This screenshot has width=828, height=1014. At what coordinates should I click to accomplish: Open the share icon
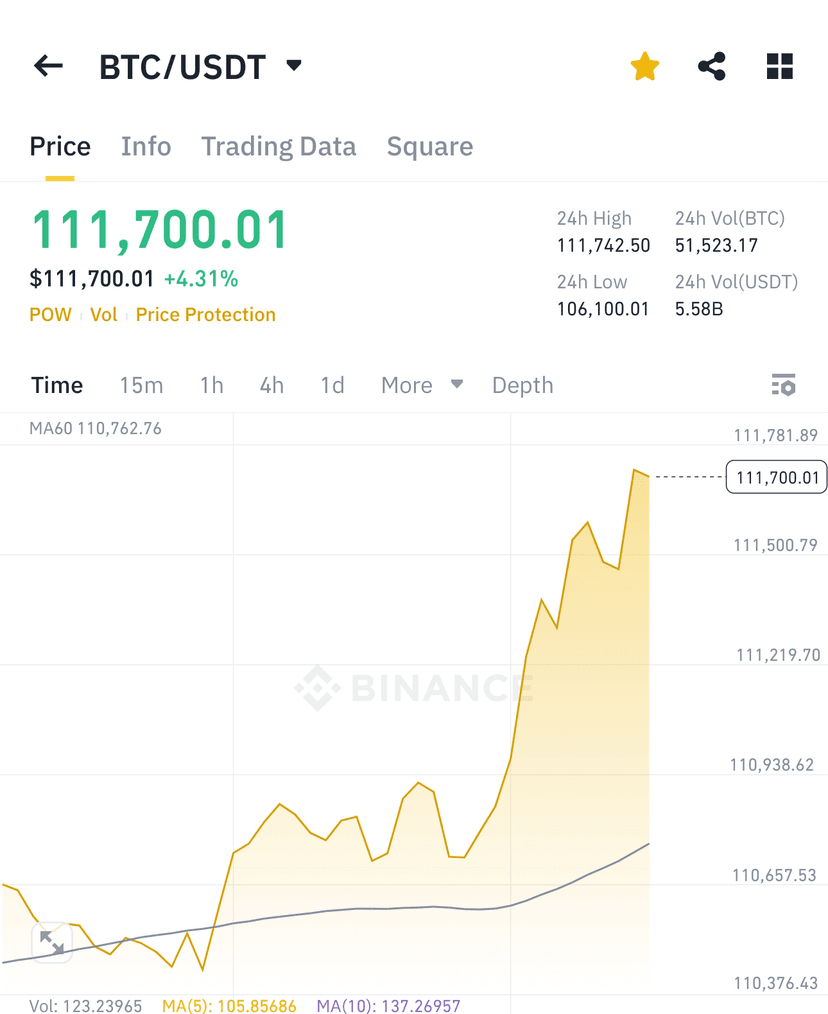(711, 67)
